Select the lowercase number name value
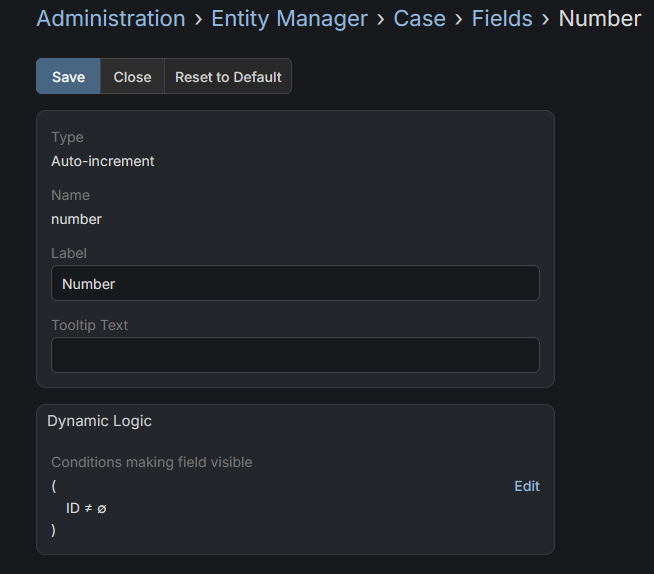 pyautogui.click(x=76, y=219)
